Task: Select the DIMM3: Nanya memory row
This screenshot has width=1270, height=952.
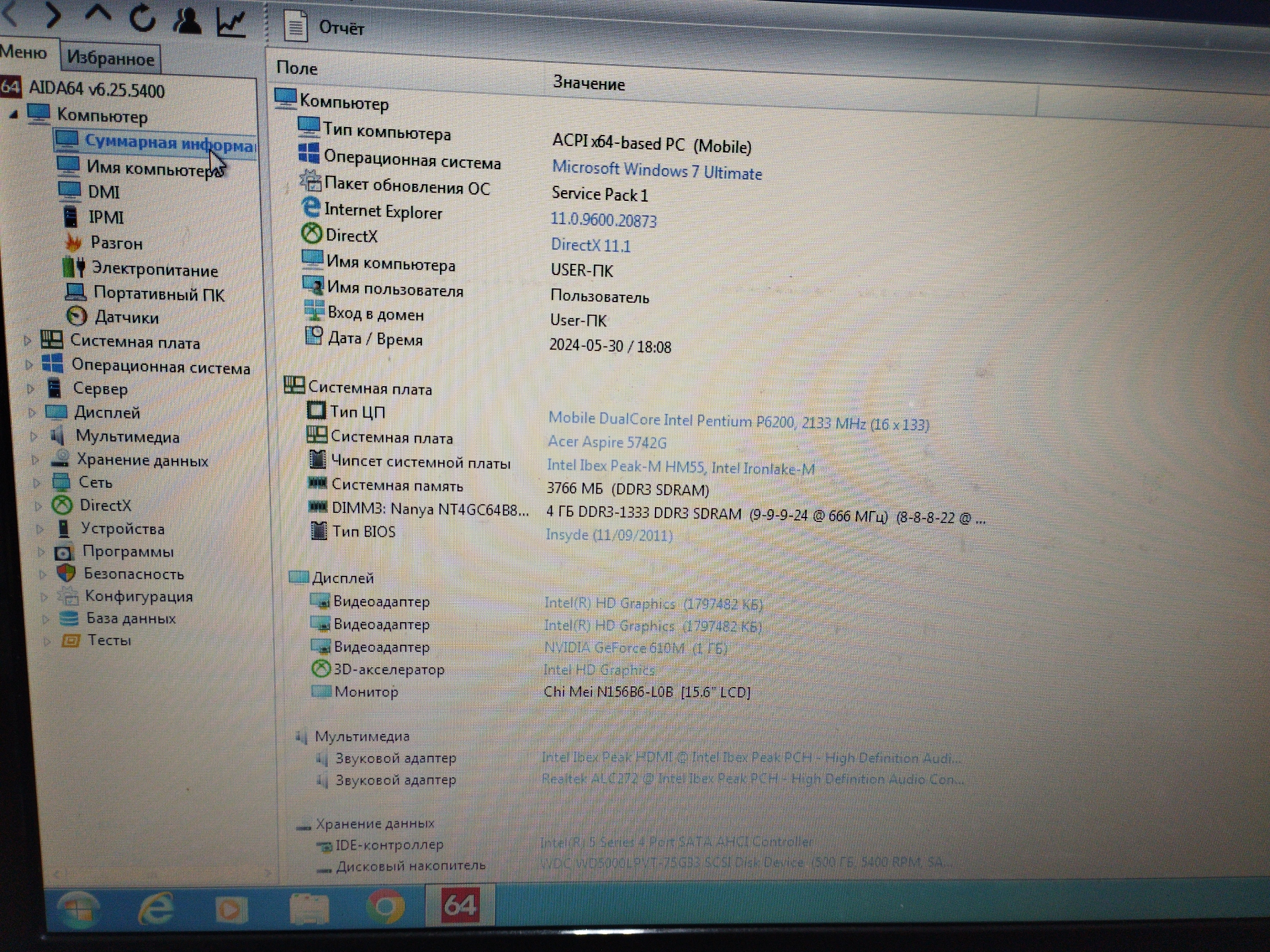Action: click(x=647, y=513)
